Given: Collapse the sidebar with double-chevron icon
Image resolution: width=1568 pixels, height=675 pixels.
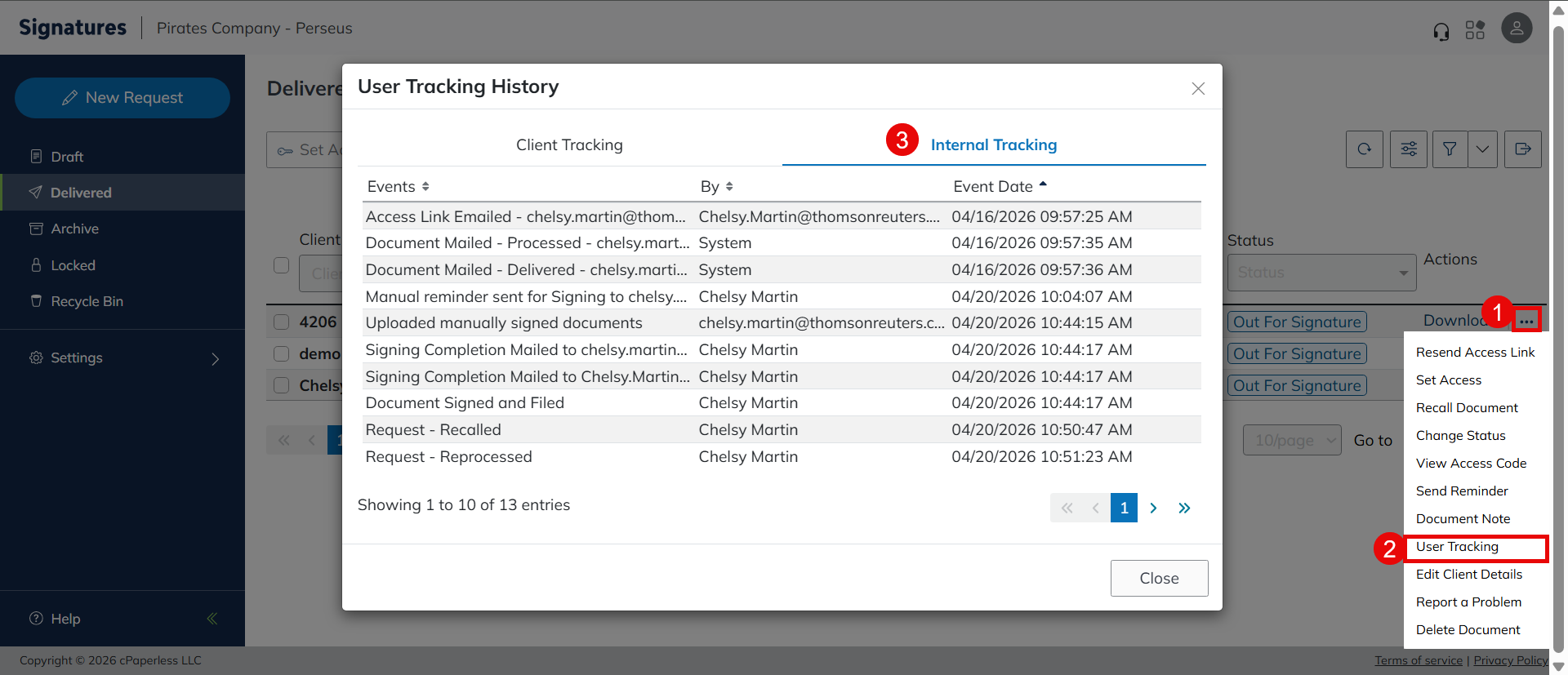Looking at the screenshot, I should pyautogui.click(x=212, y=619).
